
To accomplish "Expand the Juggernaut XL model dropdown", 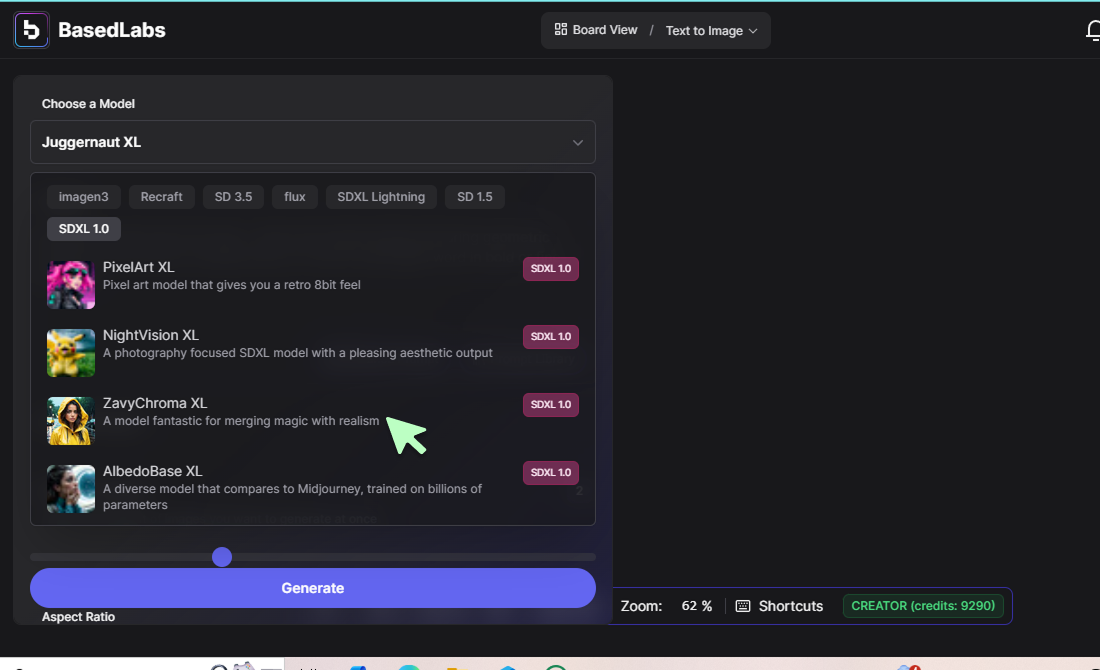I will [313, 142].
